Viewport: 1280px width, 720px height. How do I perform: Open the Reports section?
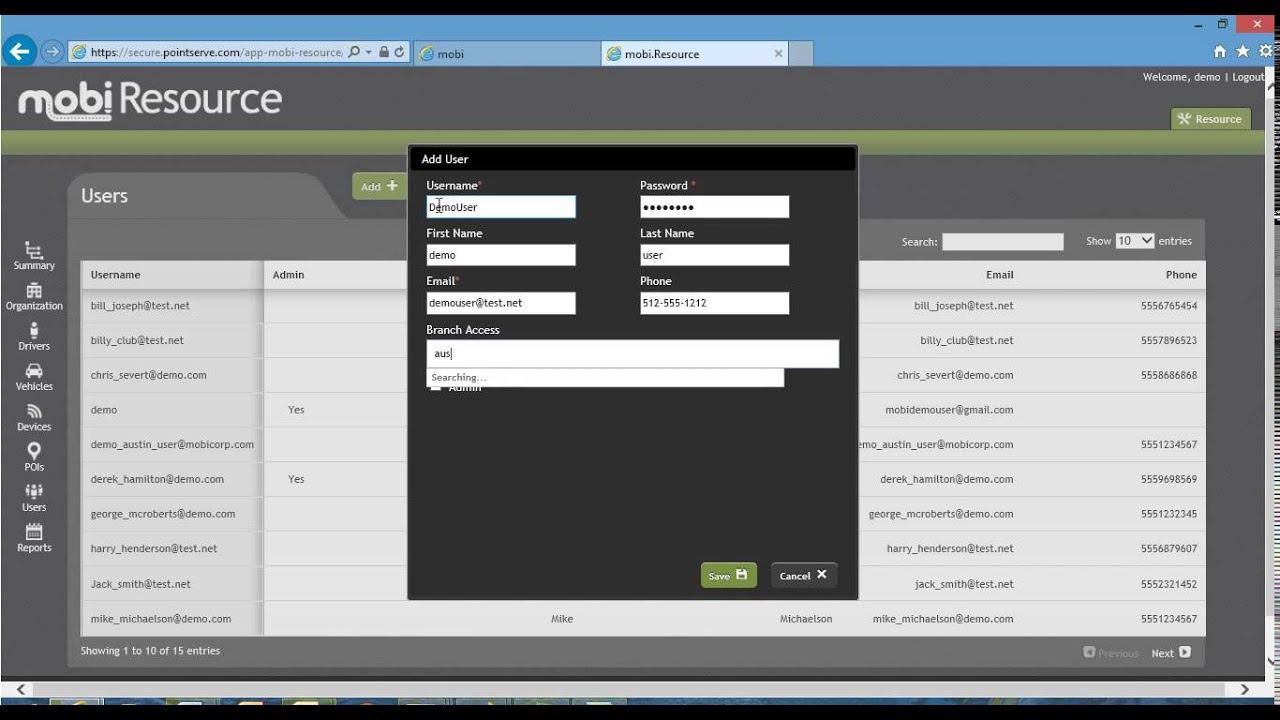[x=34, y=538]
